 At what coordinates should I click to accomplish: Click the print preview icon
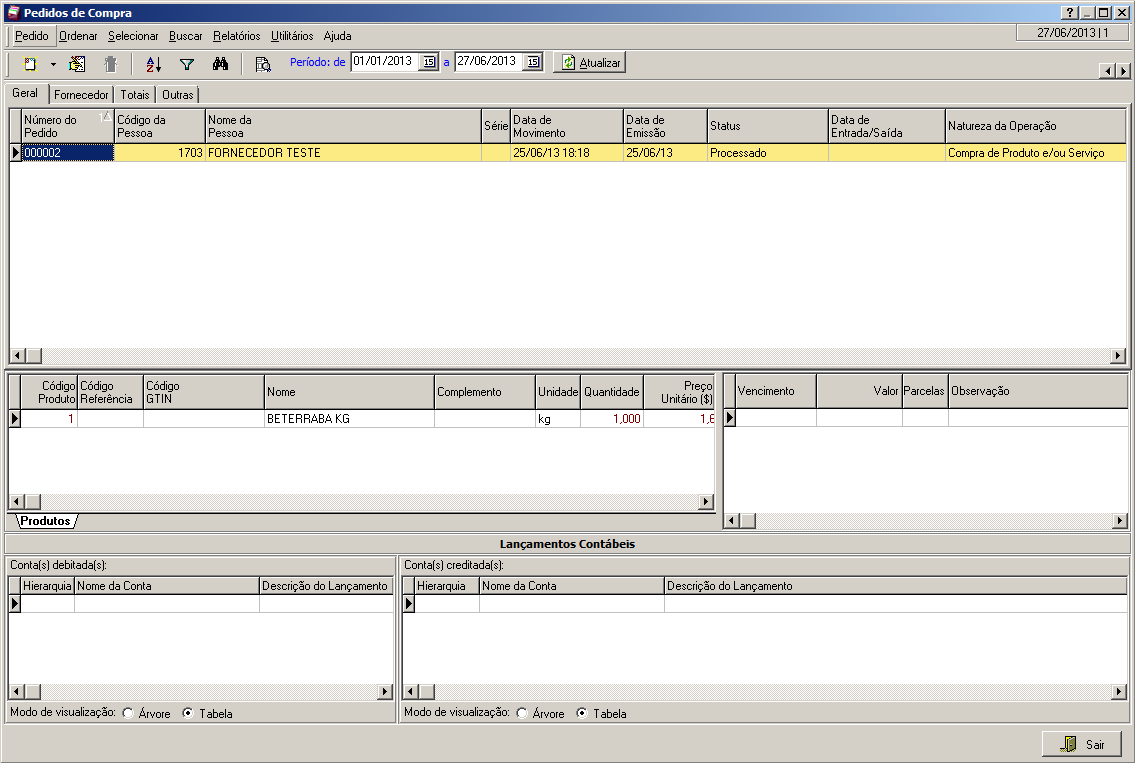263,63
